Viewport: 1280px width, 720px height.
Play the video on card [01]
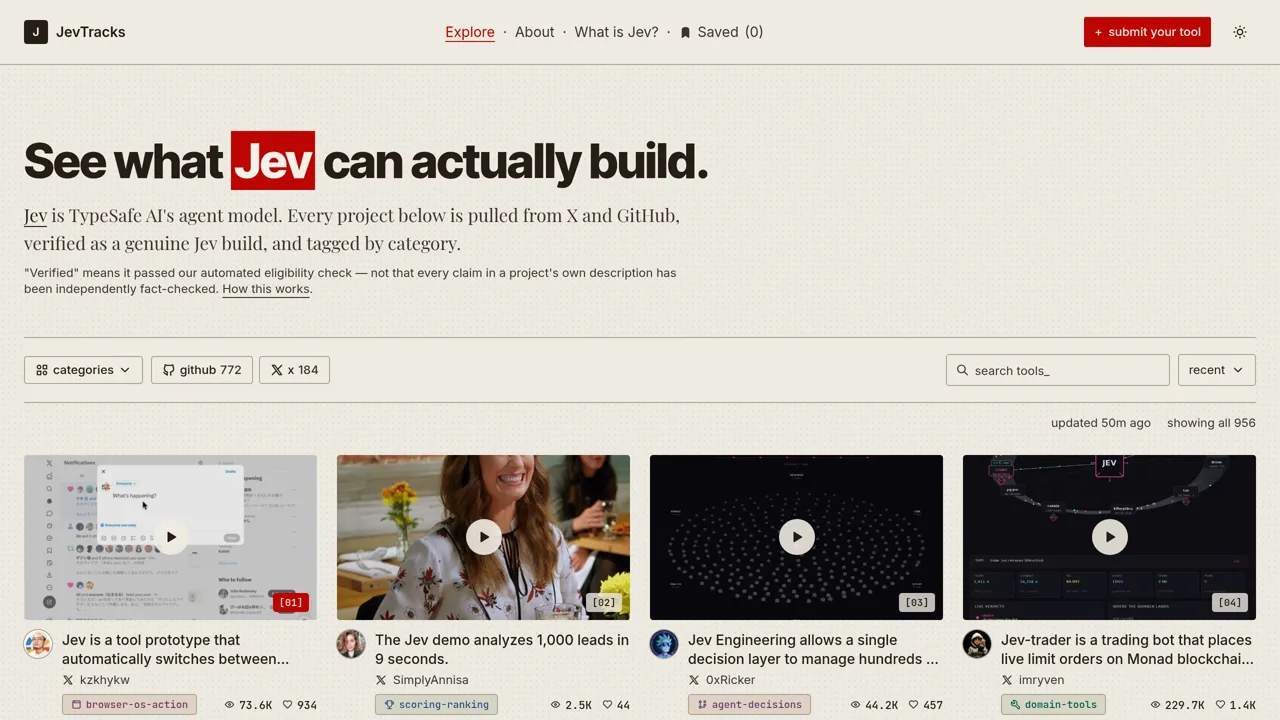(171, 537)
